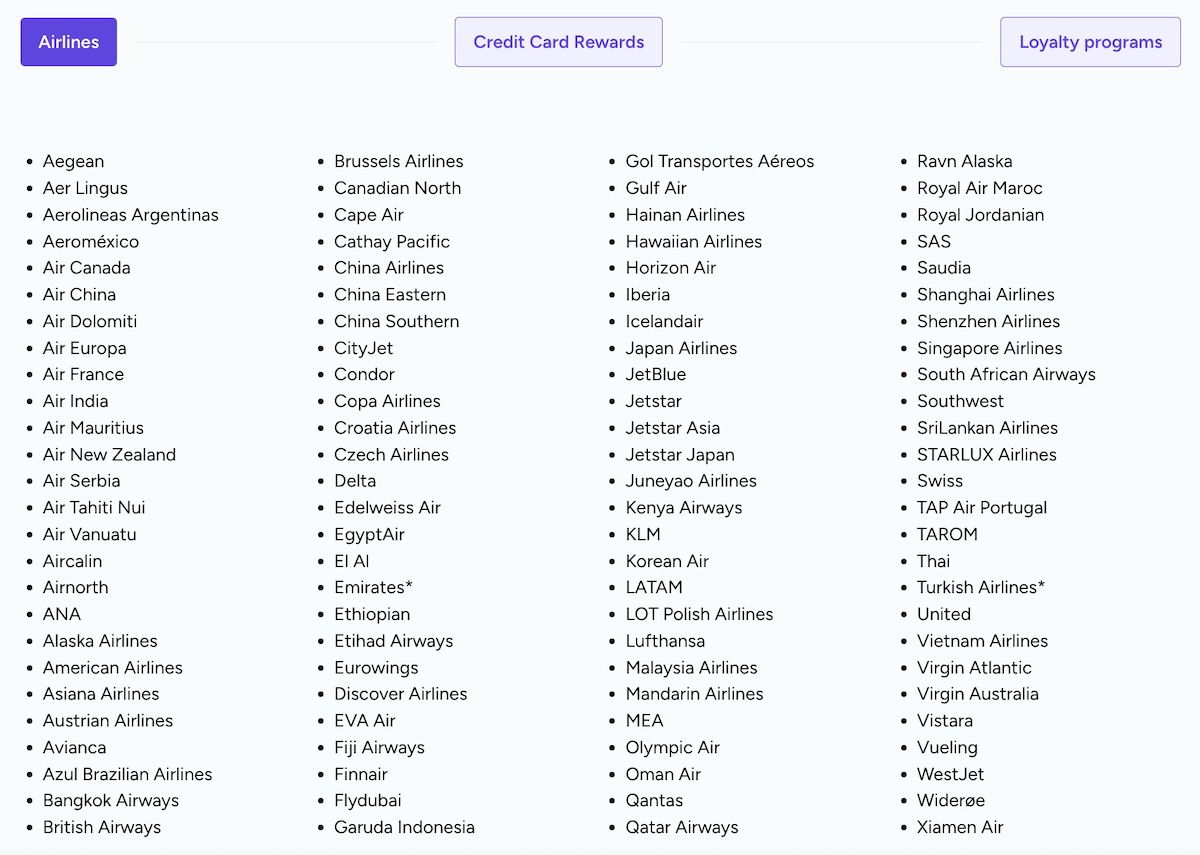1200x855 pixels.
Task: Click the Ravn Alaska entry
Action: (964, 161)
